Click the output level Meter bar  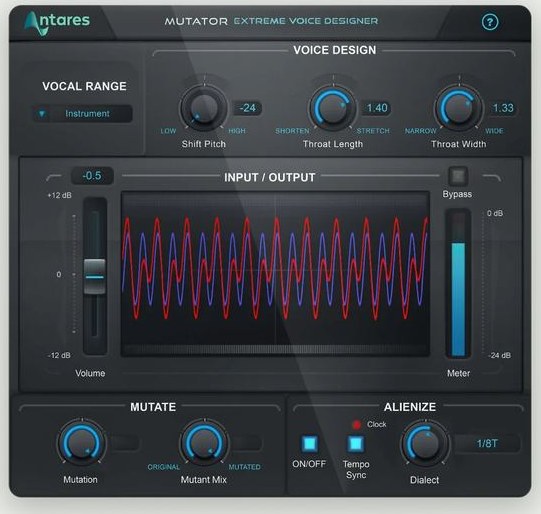(x=458, y=283)
